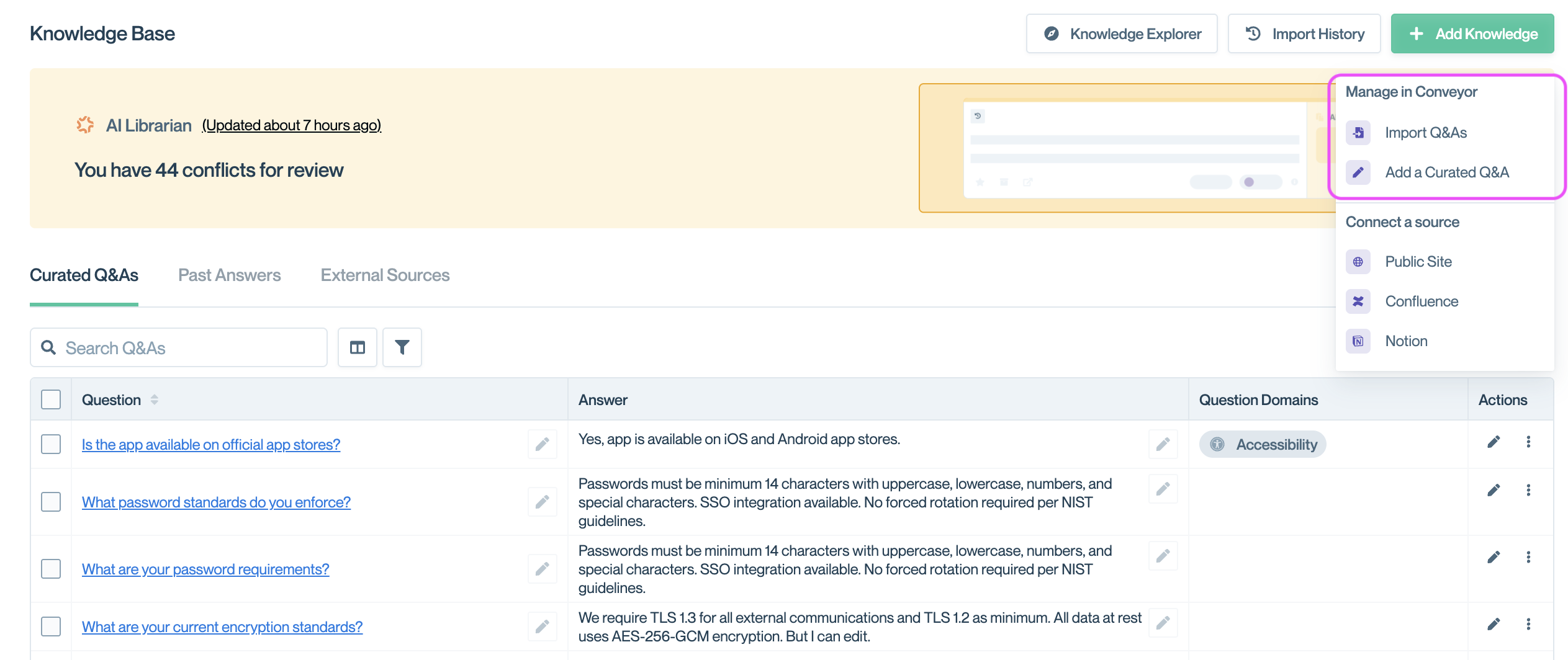Switch to the External Sources tab
The height and width of the screenshot is (660, 1568).
pos(385,275)
